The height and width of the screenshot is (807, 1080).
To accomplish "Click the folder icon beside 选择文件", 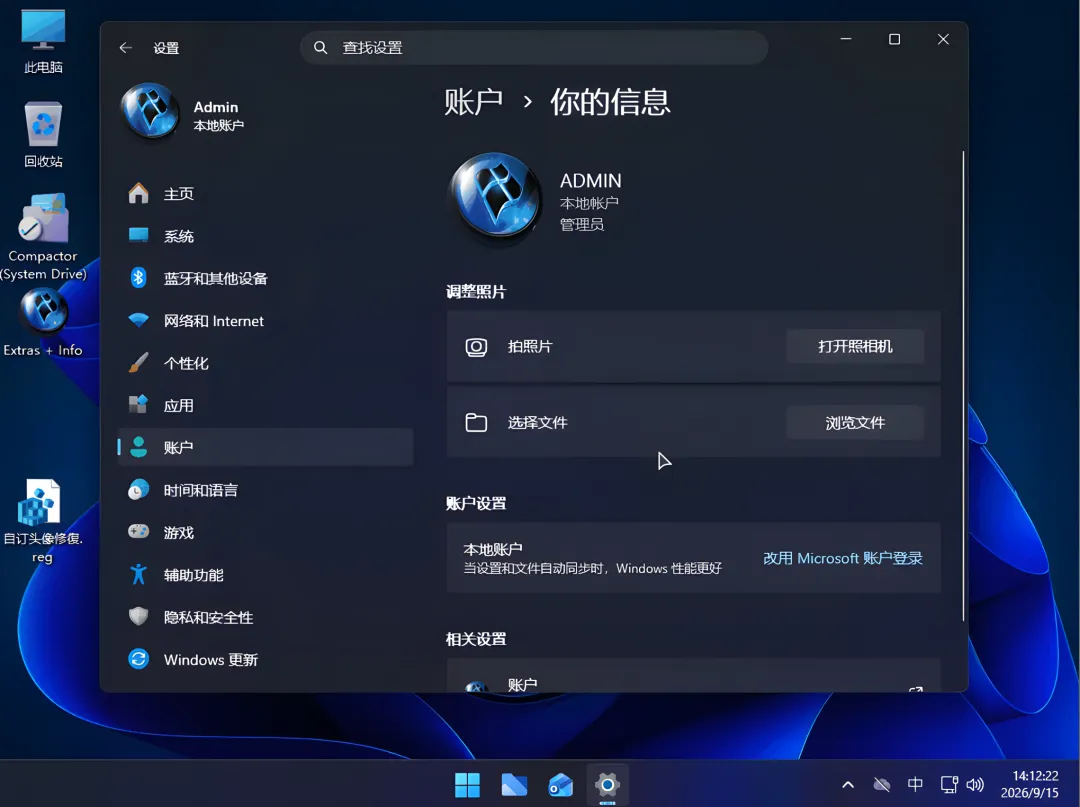I will pos(476,422).
